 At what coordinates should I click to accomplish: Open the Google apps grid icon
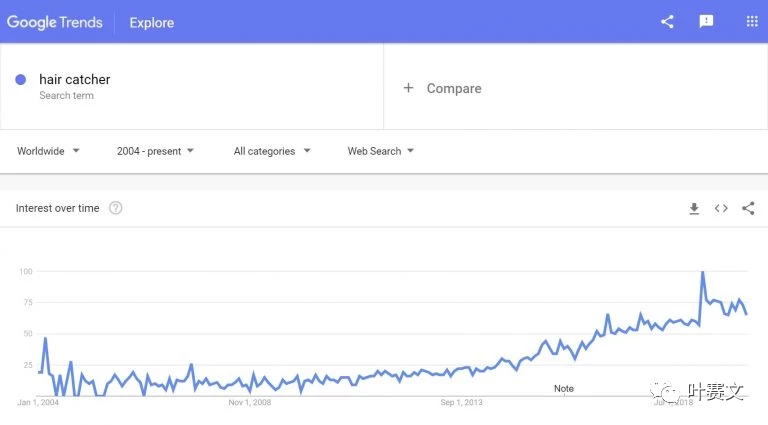click(x=752, y=22)
